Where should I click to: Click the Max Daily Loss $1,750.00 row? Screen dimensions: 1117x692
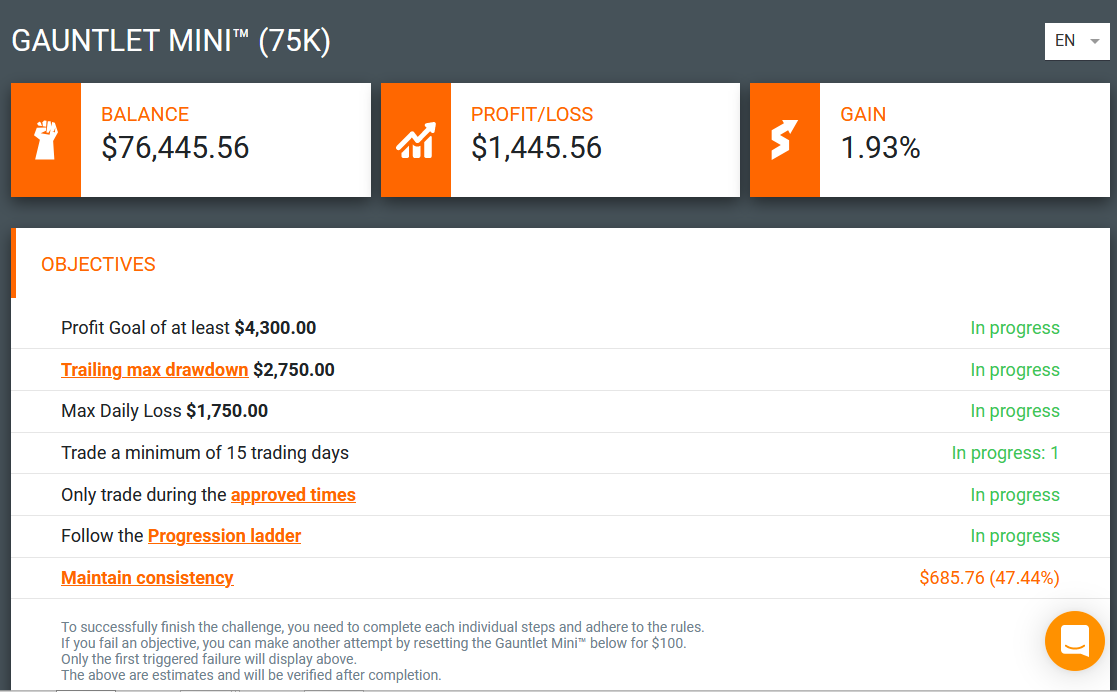pyautogui.click(x=561, y=411)
